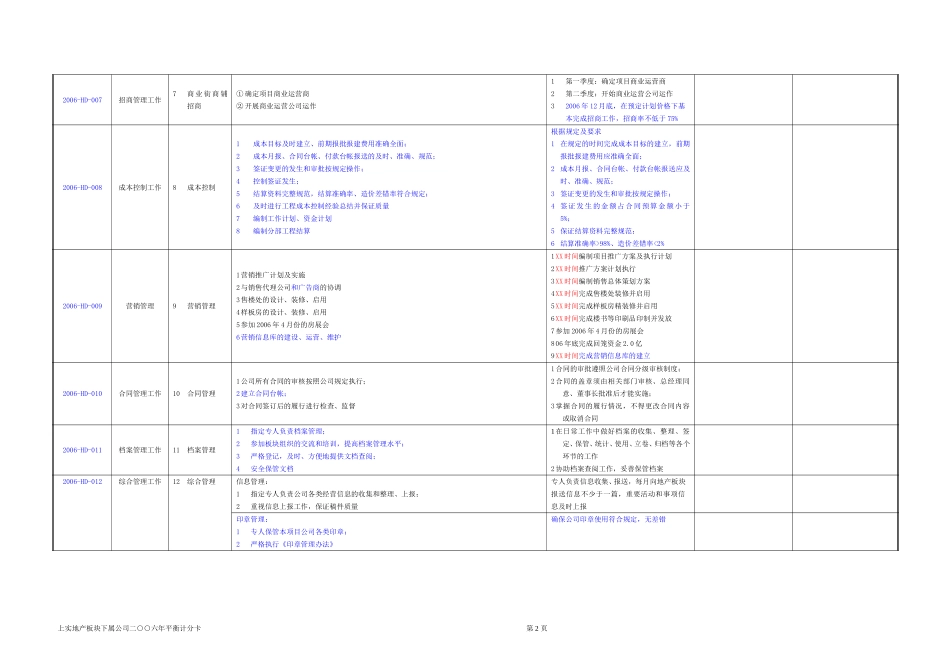This screenshot has width=950, height=672.
Task: Click blue line '专人保管本项目公司各类印章'
Action: click(x=299, y=532)
